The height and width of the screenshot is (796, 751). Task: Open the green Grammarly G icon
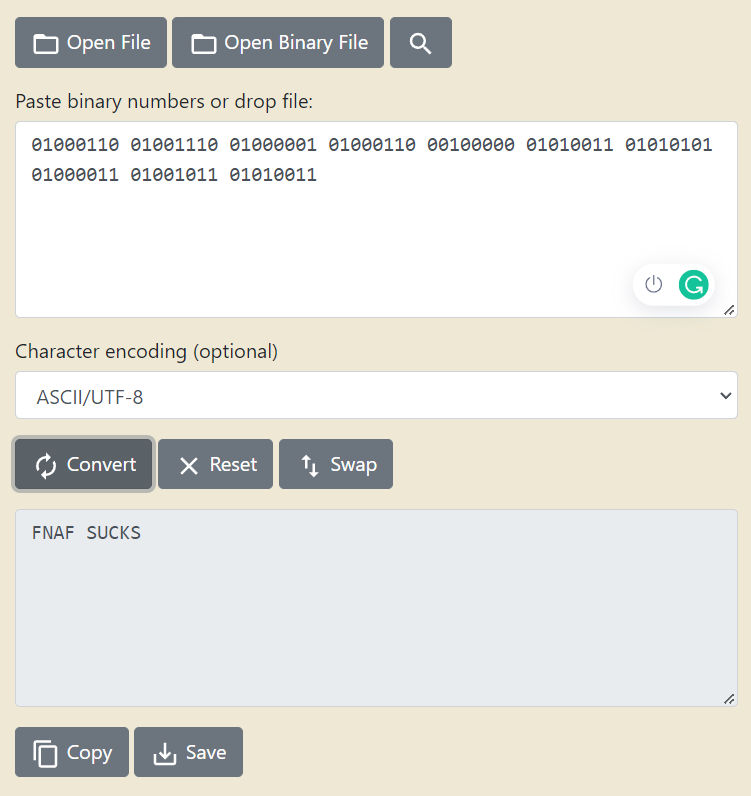694,284
